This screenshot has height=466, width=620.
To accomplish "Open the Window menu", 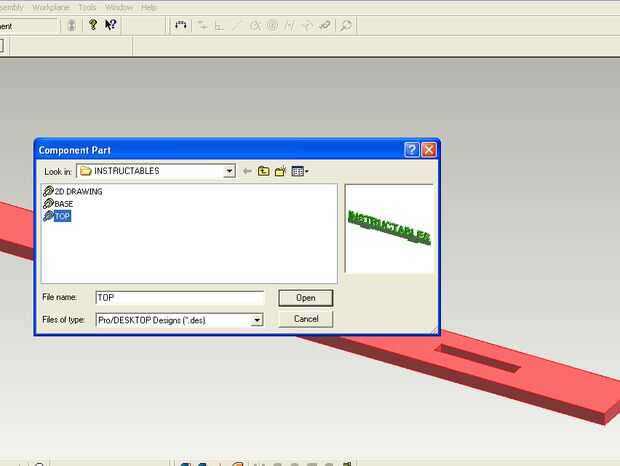I will [119, 8].
